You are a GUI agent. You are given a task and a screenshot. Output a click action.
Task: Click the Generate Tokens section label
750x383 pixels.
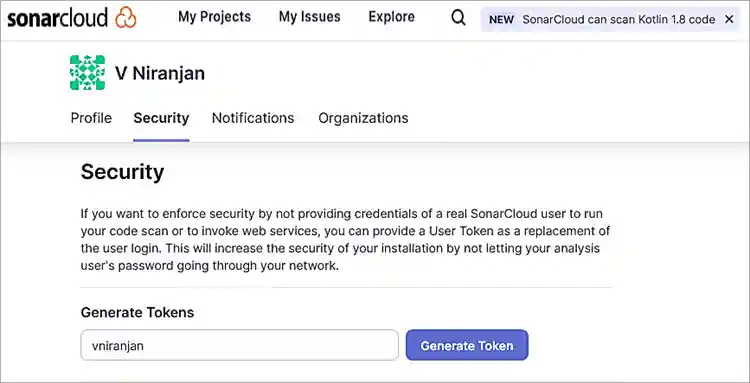(x=137, y=313)
